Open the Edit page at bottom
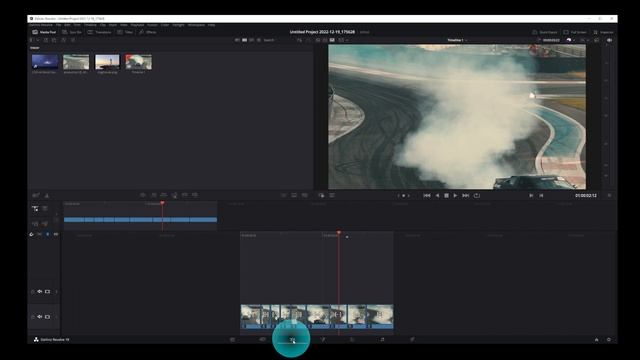The image size is (640, 360). click(x=292, y=340)
